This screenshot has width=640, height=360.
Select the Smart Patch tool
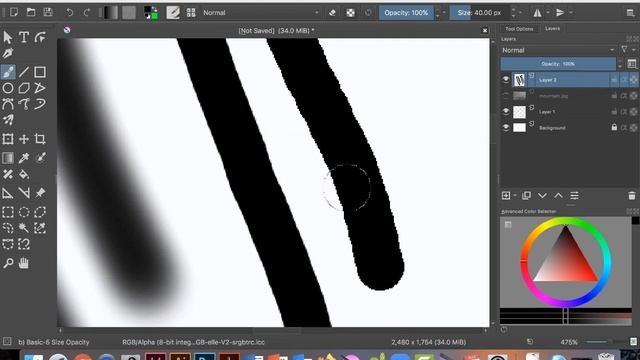(x=8, y=174)
